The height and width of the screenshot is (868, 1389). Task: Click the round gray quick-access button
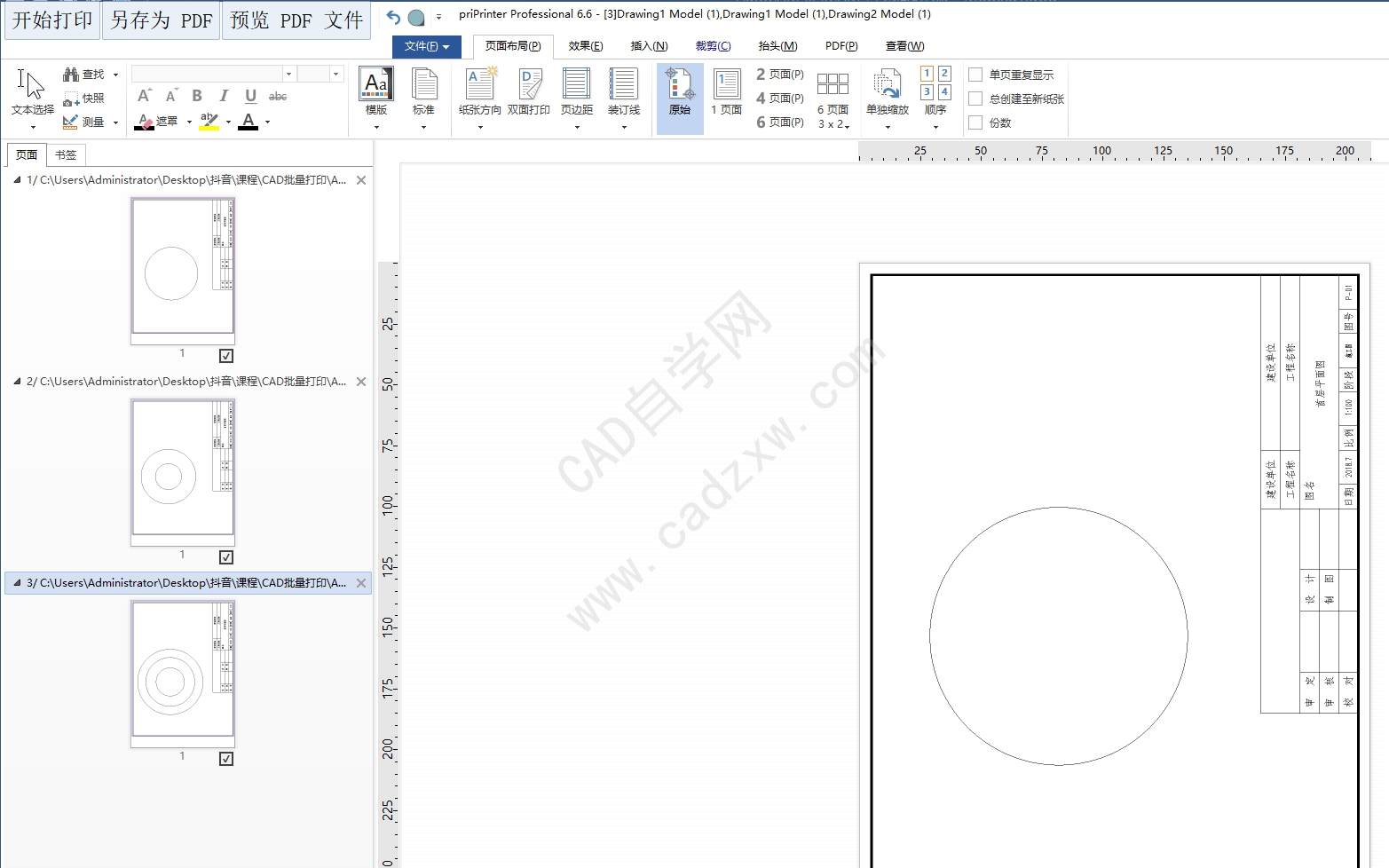[x=416, y=17]
